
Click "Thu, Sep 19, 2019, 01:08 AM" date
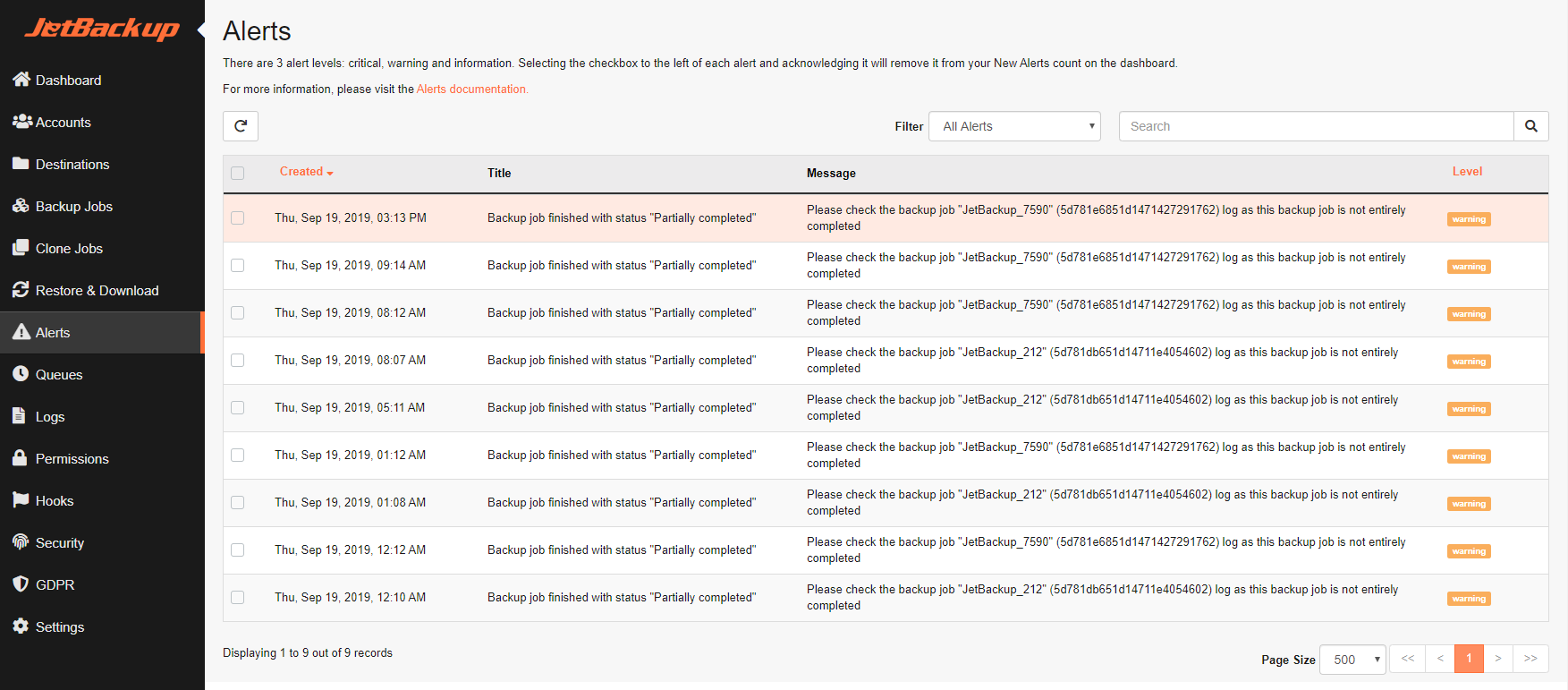(350, 502)
